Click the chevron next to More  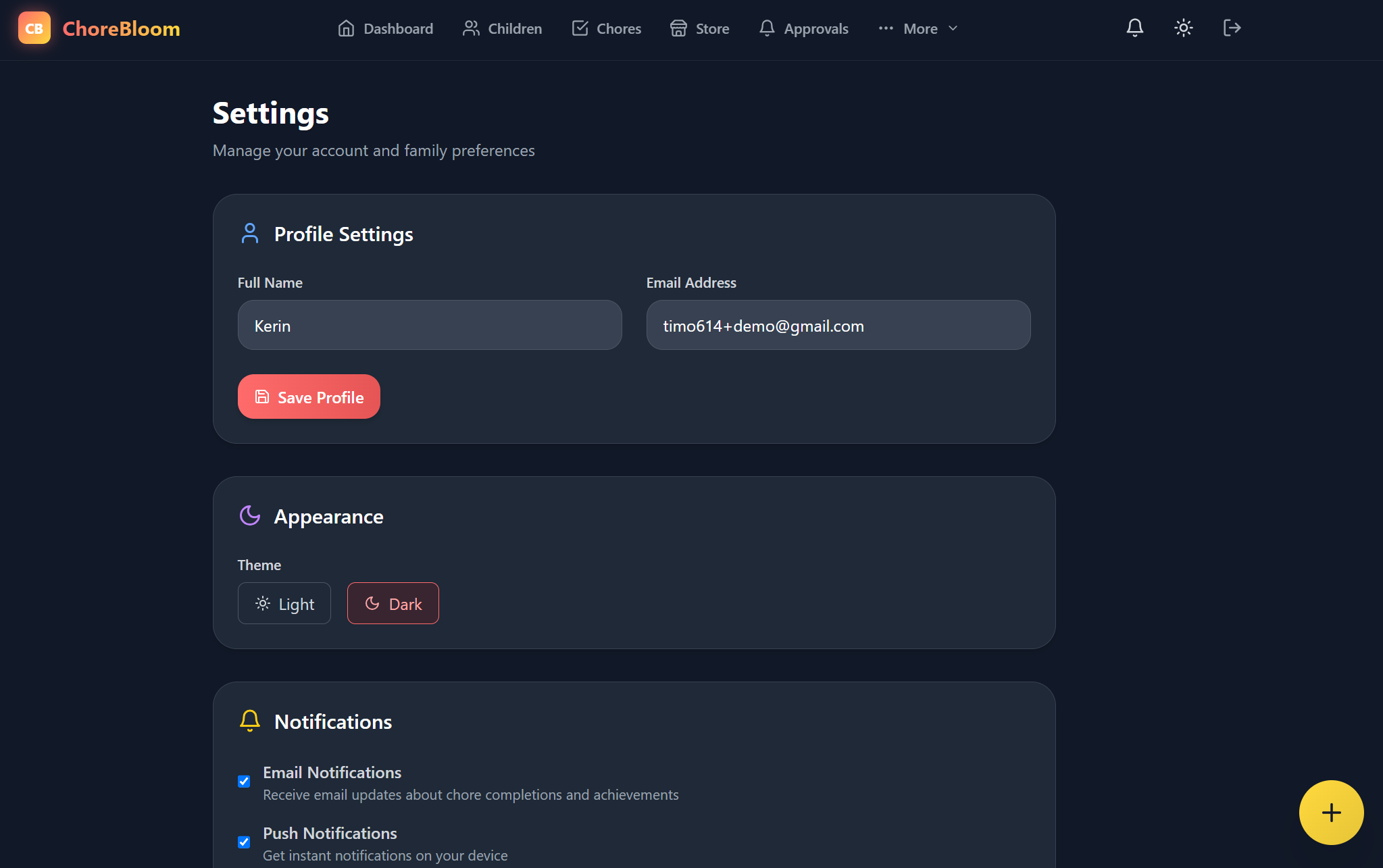tap(953, 28)
